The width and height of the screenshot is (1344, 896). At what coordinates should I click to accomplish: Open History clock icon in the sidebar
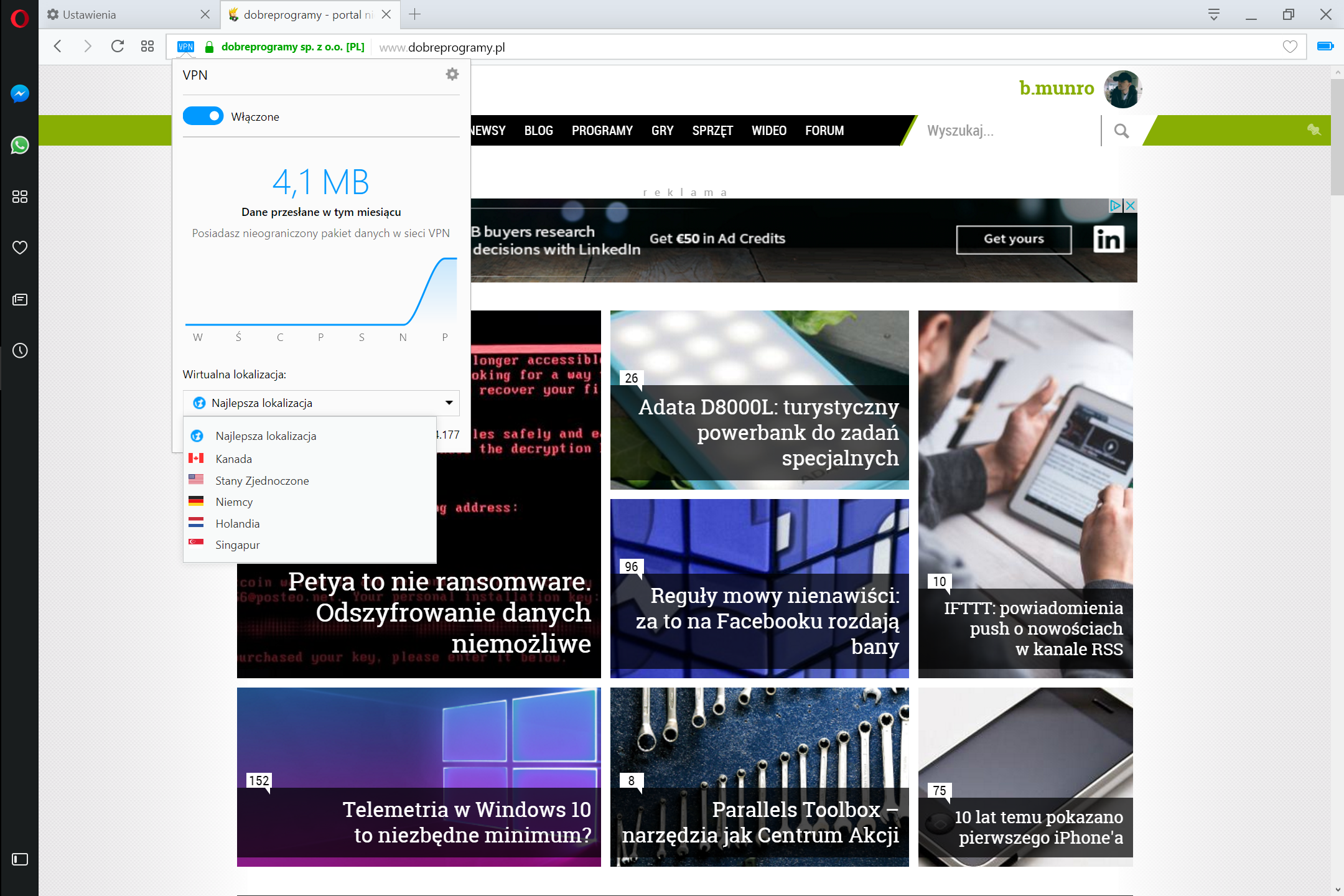[x=19, y=351]
